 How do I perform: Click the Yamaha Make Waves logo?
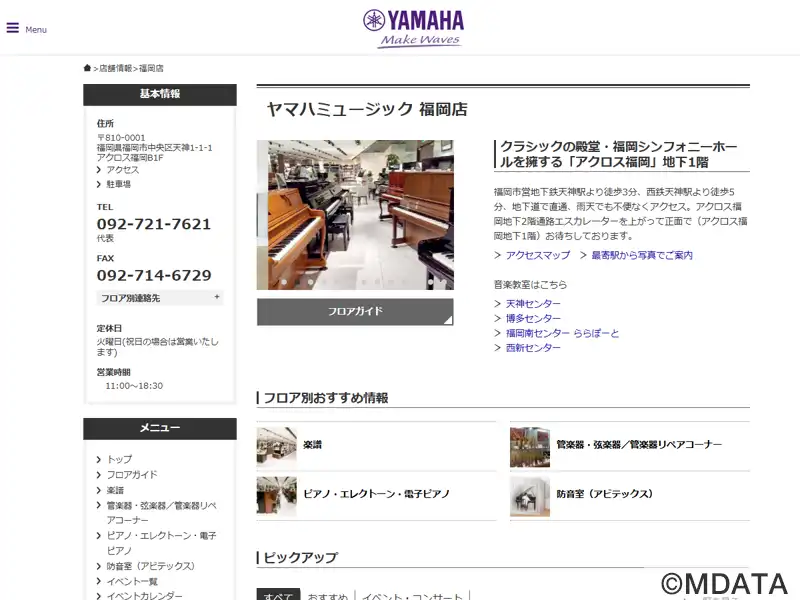click(x=414, y=29)
